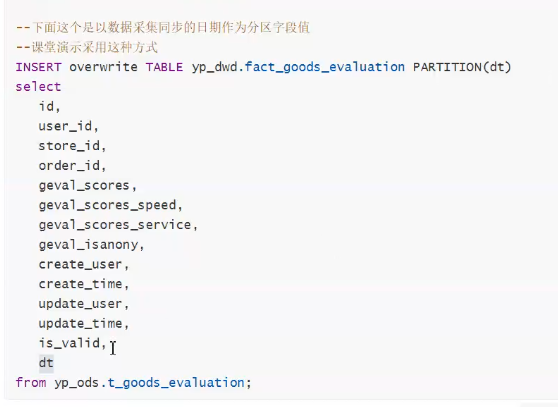Screen dimensions: 558x407
Task: Click the fact_goods_evaluation table name
Action: point(325,67)
